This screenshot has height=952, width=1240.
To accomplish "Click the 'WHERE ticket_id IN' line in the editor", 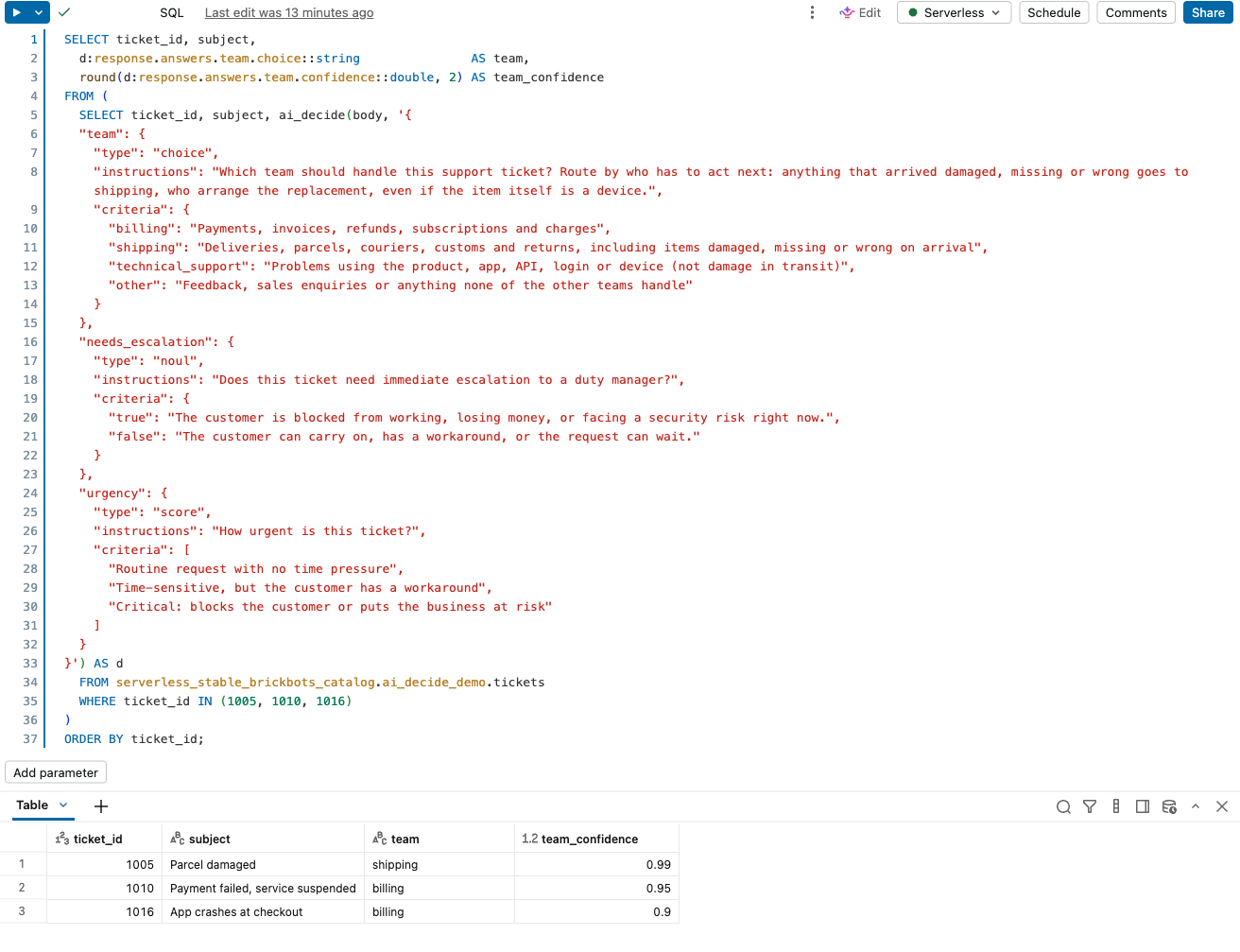I will [215, 701].
